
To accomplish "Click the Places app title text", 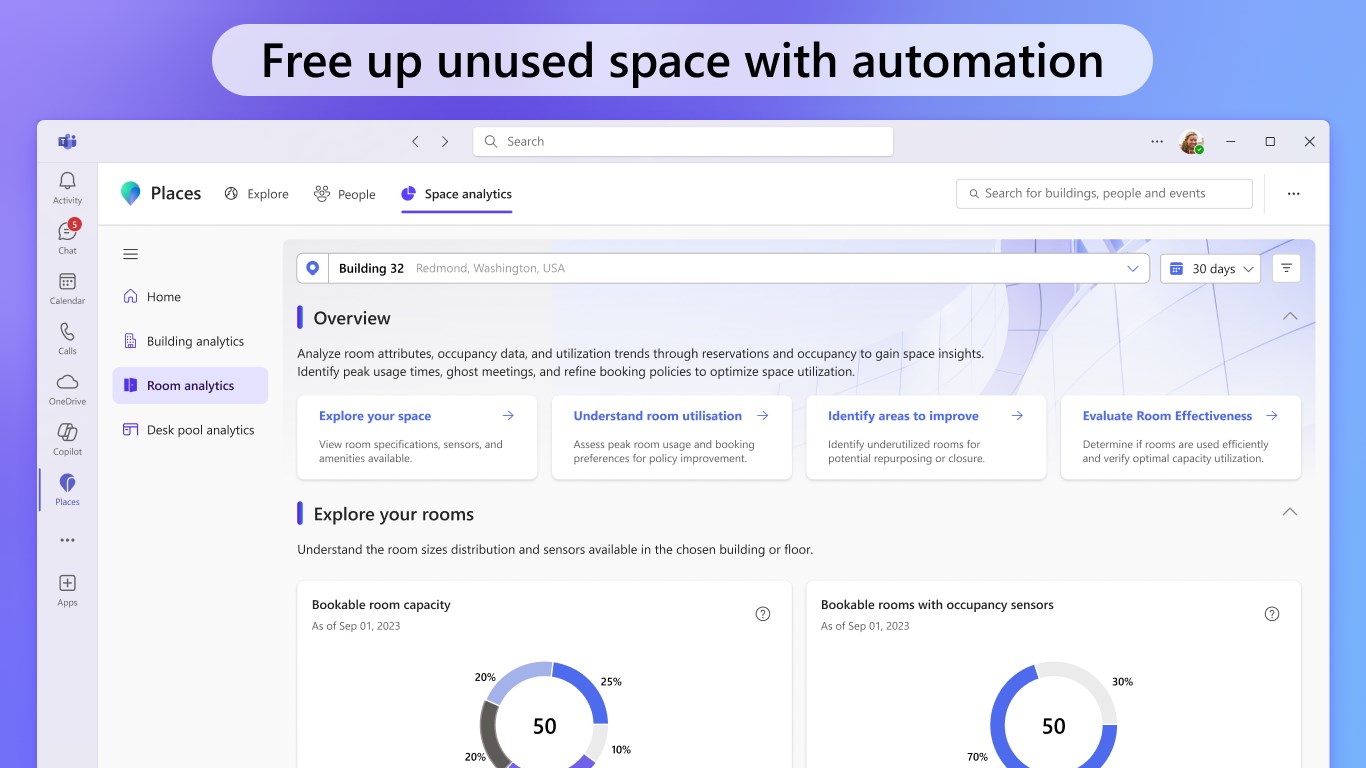I will (176, 193).
